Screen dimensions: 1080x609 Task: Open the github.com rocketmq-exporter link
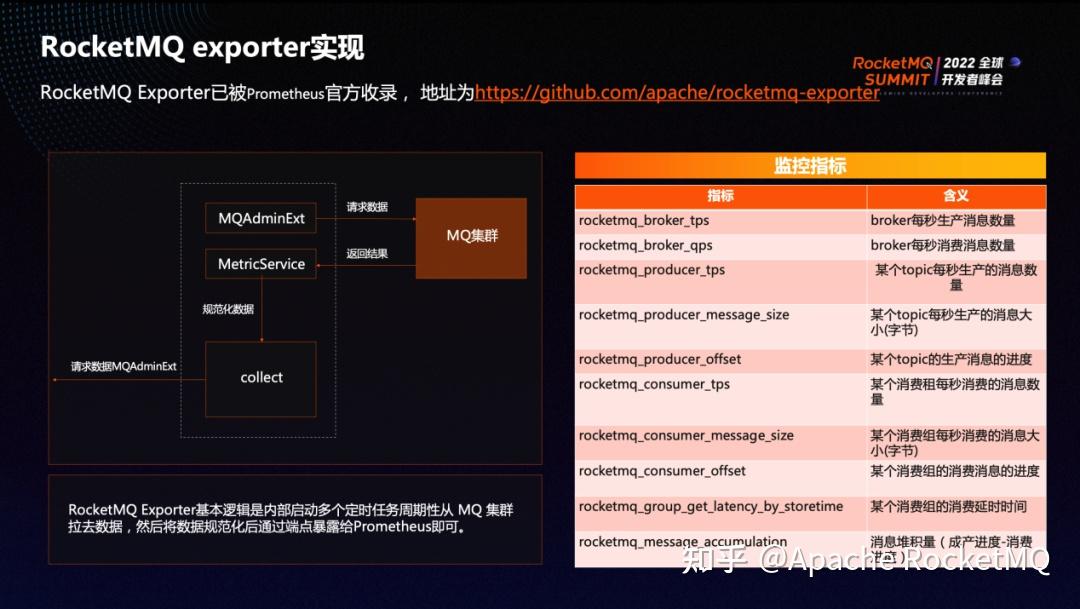[x=678, y=93]
